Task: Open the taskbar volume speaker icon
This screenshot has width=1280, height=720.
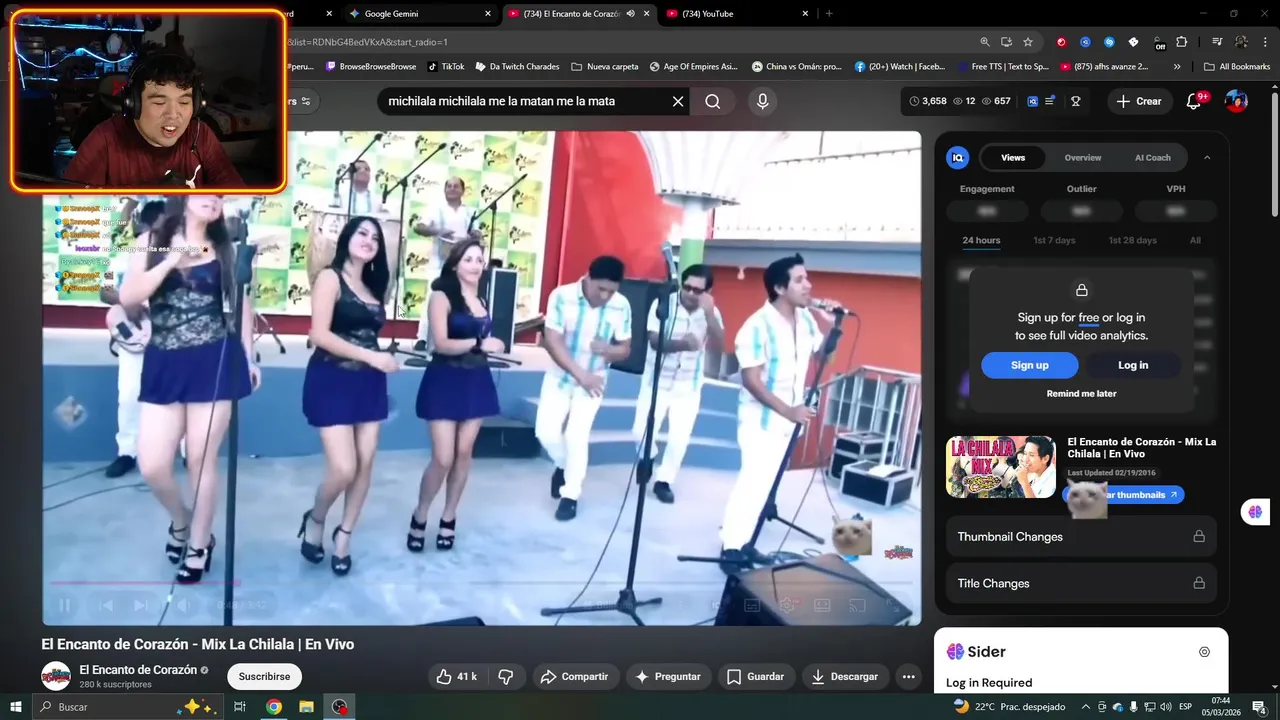Action: [x=1165, y=707]
